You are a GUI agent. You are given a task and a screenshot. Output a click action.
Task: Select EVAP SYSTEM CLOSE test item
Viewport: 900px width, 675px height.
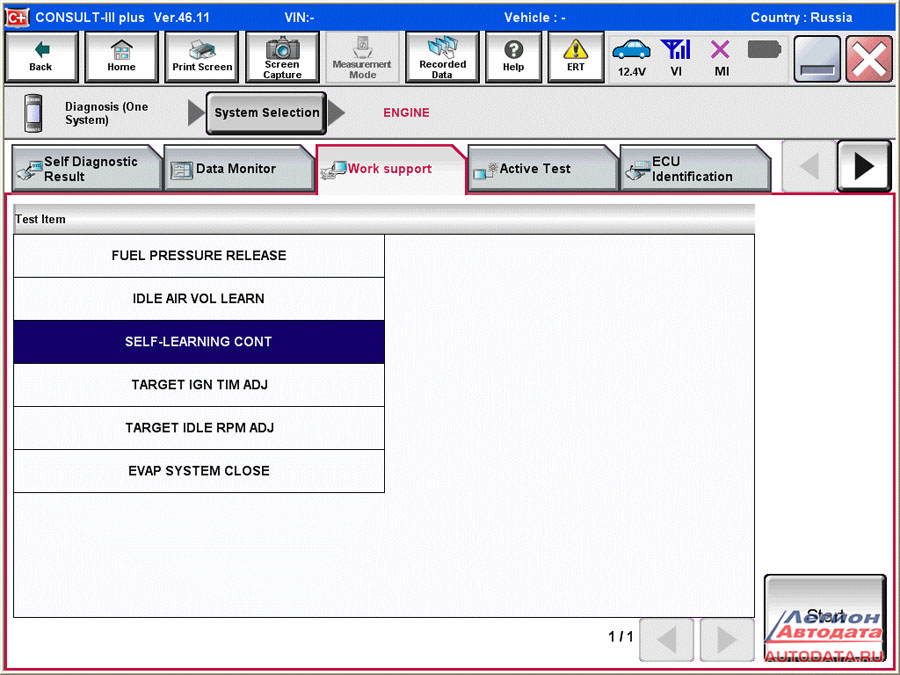coord(199,471)
